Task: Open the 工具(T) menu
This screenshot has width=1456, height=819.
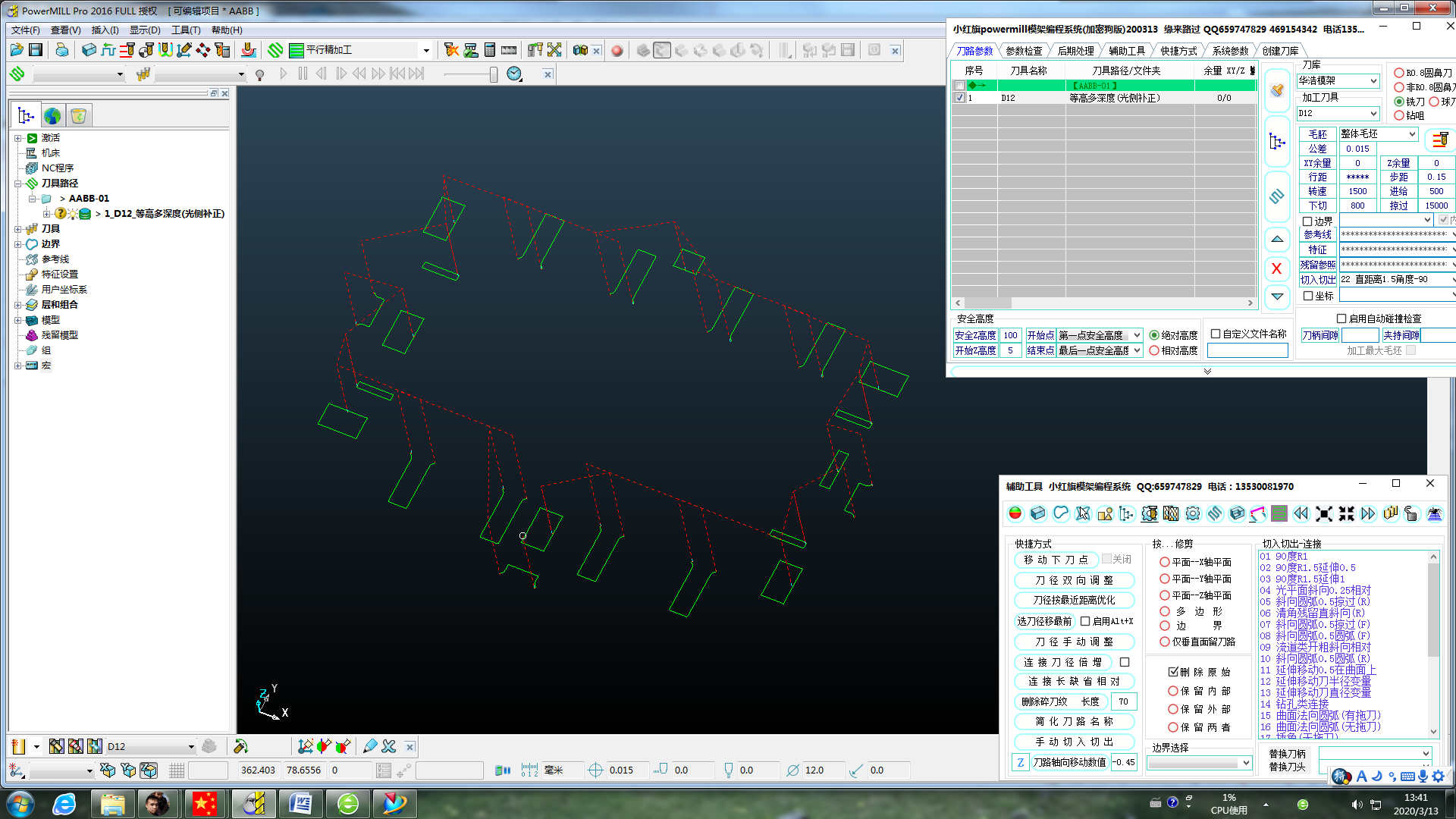Action: tap(186, 30)
